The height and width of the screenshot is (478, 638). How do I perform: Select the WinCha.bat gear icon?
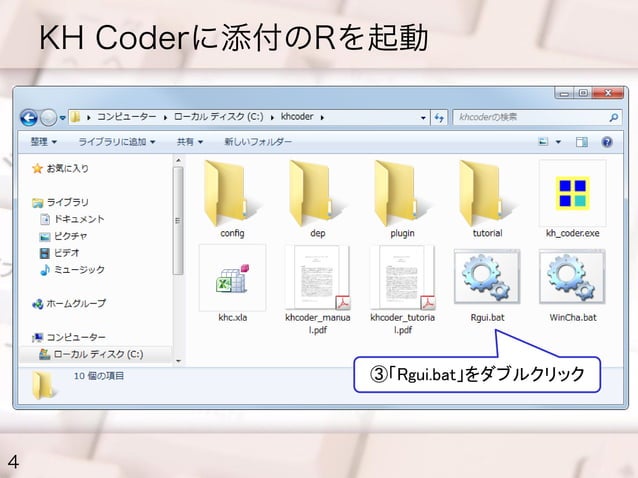pyautogui.click(x=572, y=277)
